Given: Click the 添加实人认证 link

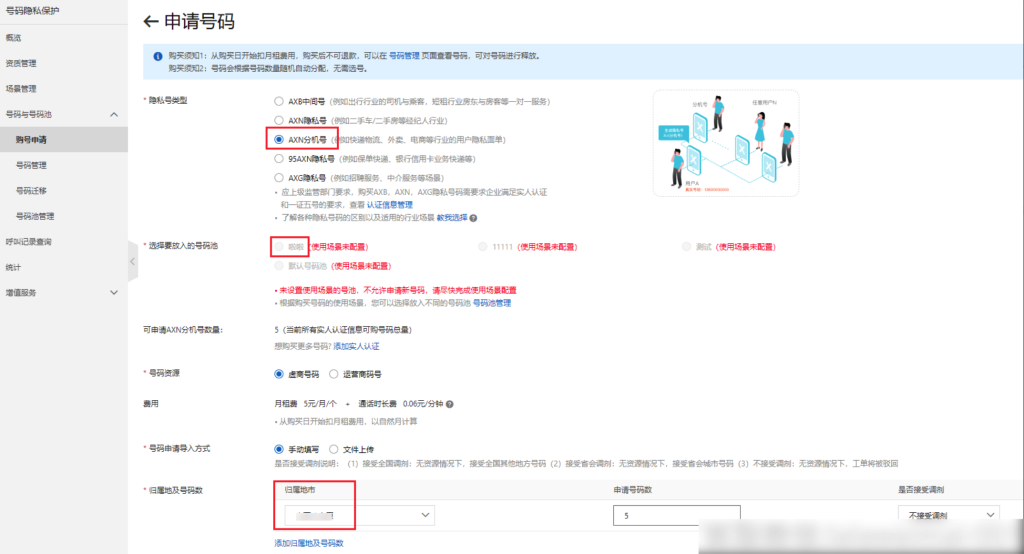Looking at the screenshot, I should [356, 346].
